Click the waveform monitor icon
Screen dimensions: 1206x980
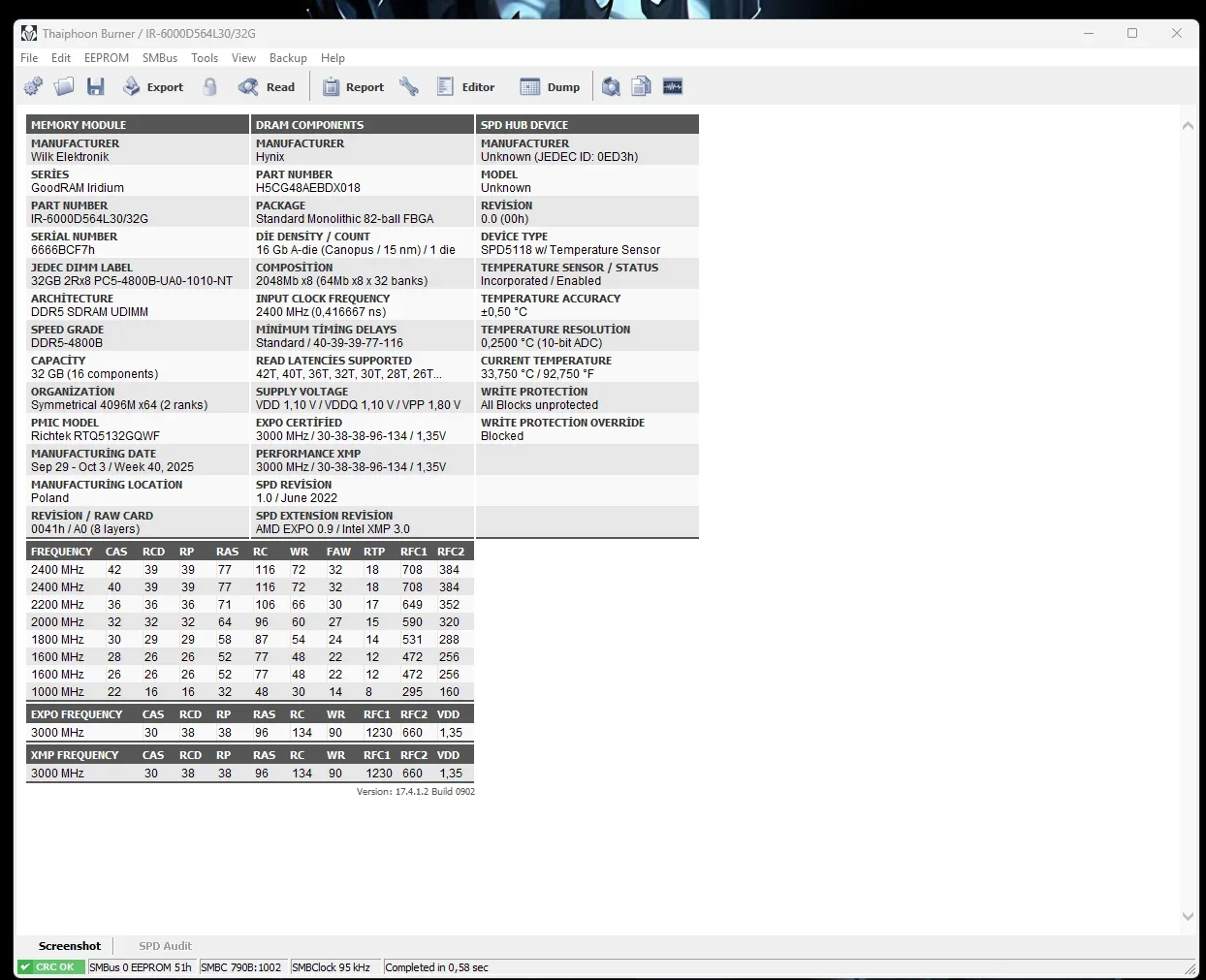(673, 87)
